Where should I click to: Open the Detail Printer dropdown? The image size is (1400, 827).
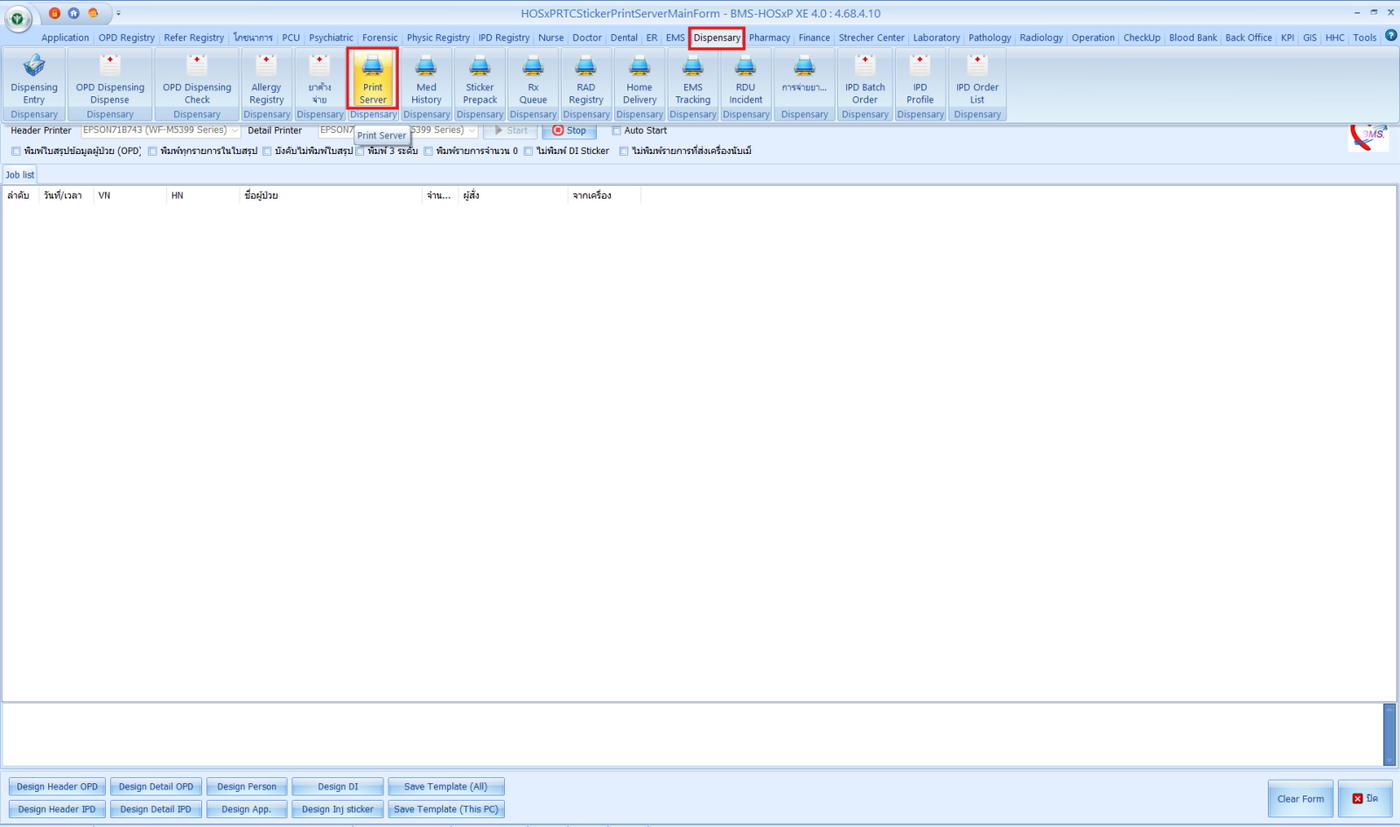(472, 131)
